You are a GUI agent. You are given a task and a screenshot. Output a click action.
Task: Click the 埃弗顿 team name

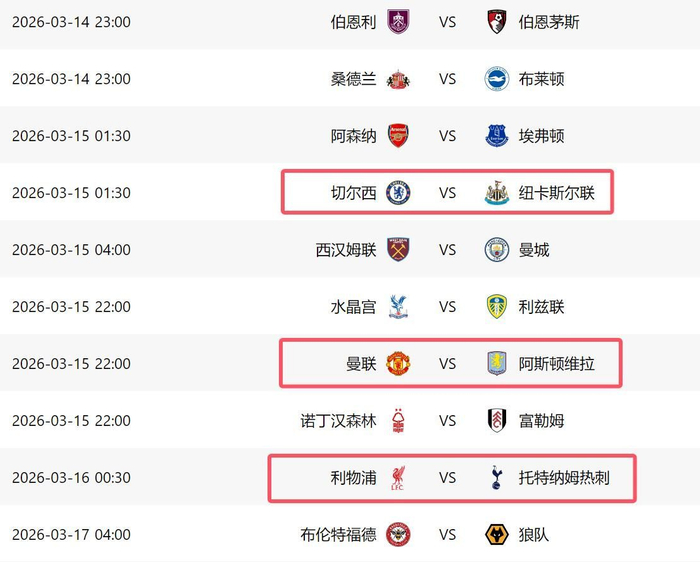[541, 136]
